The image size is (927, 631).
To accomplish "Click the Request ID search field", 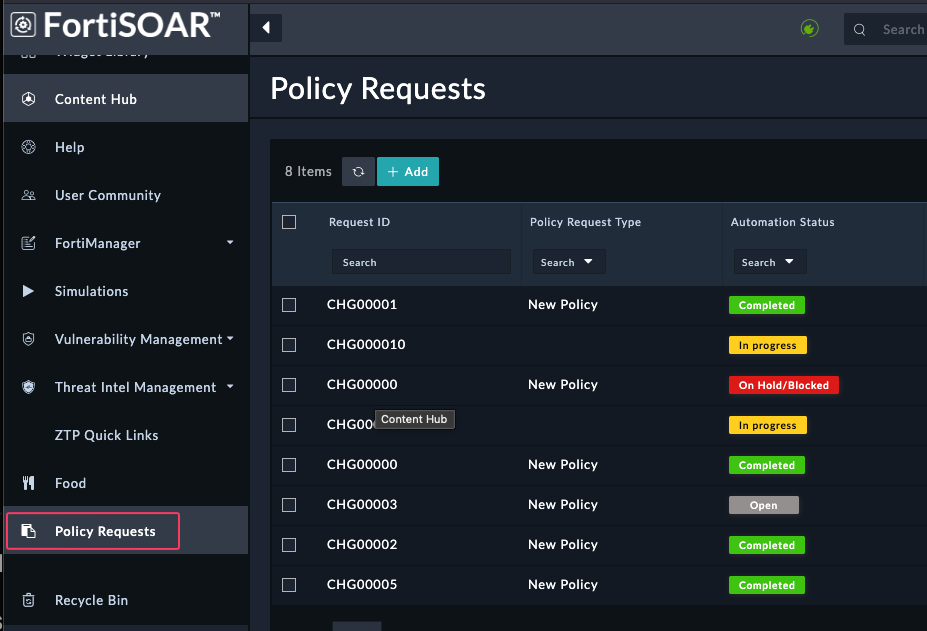I will point(420,262).
